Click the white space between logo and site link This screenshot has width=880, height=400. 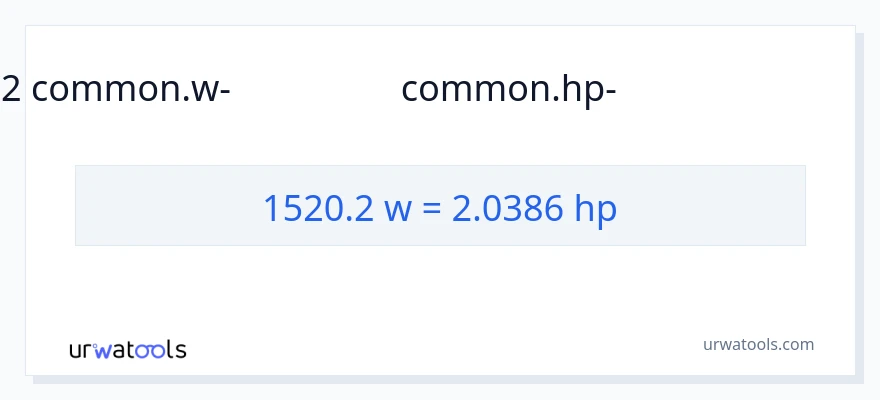[x=440, y=347]
